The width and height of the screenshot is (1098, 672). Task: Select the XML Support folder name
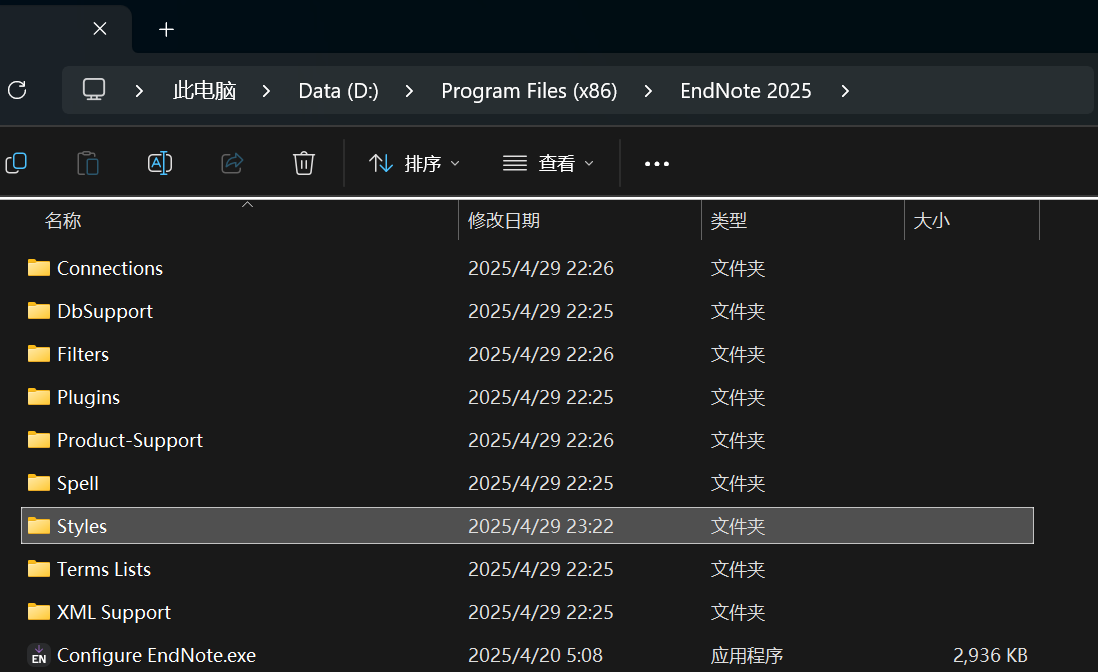point(114,612)
